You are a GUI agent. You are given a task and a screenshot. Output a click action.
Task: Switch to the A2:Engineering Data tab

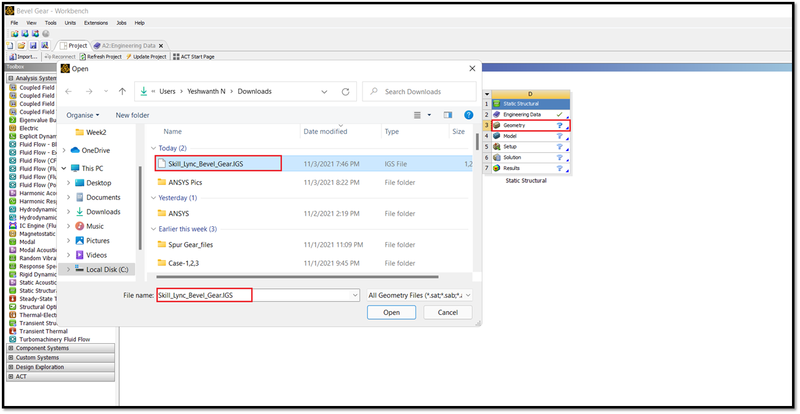(x=128, y=45)
